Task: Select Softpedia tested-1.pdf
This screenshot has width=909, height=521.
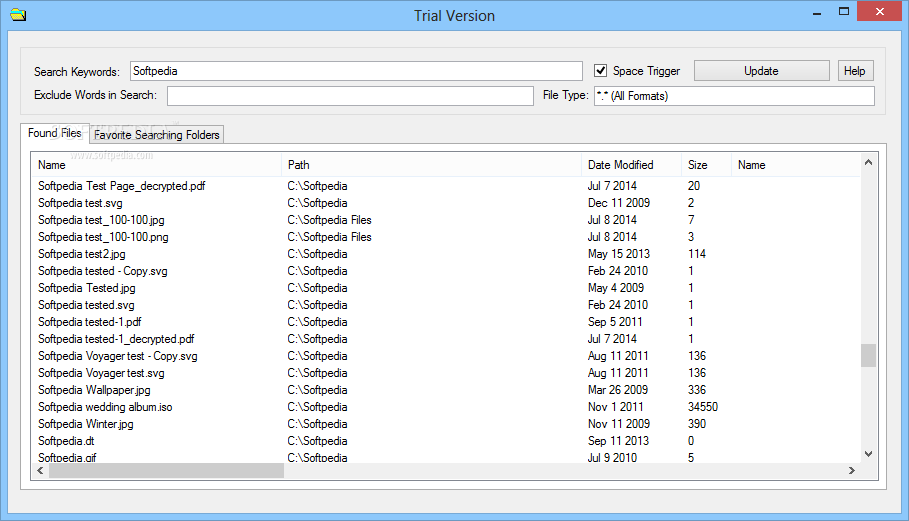Action: coord(90,322)
